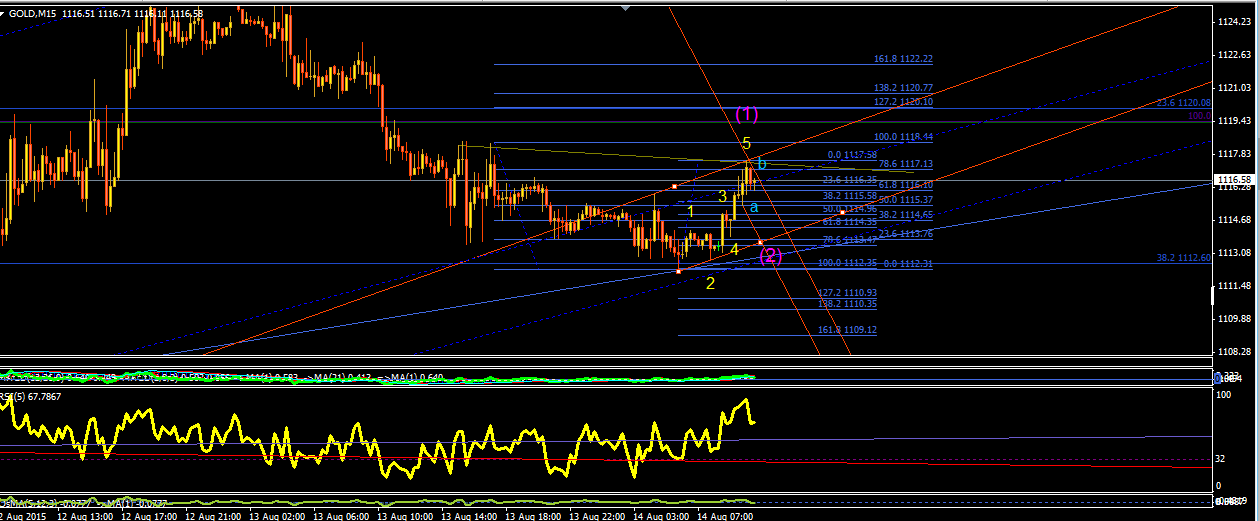
Task: Click price axis value 1113.08
Action: pos(1236,253)
